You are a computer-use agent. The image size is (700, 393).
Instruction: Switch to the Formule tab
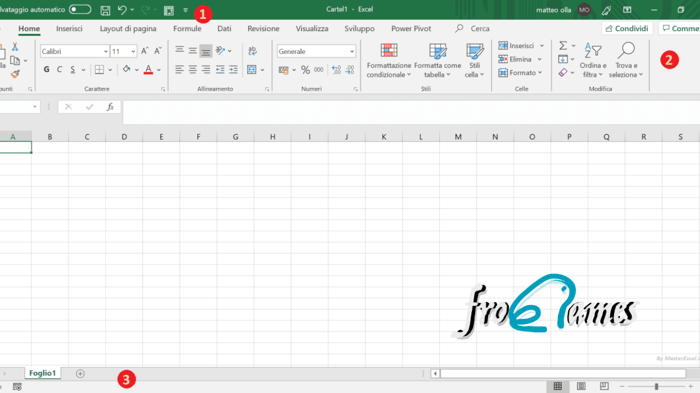click(x=187, y=29)
